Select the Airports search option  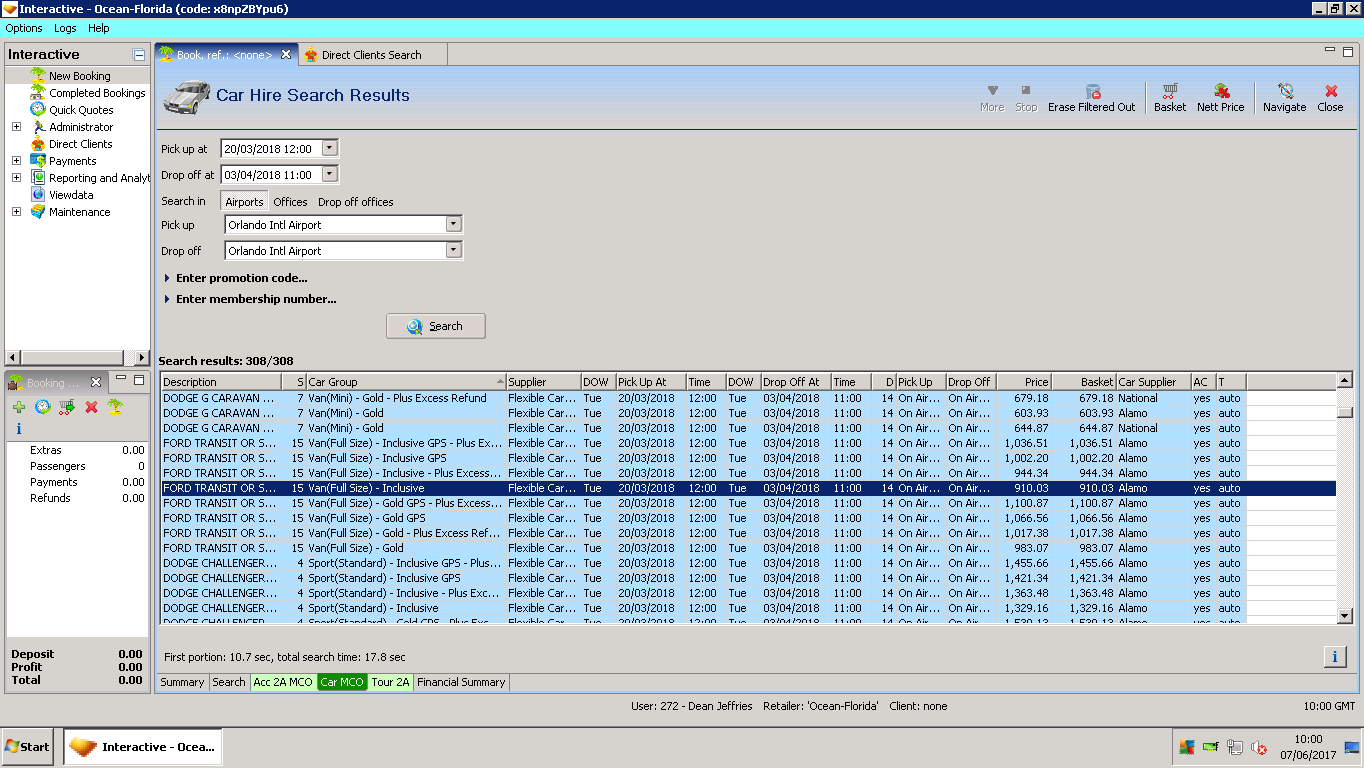[x=244, y=202]
